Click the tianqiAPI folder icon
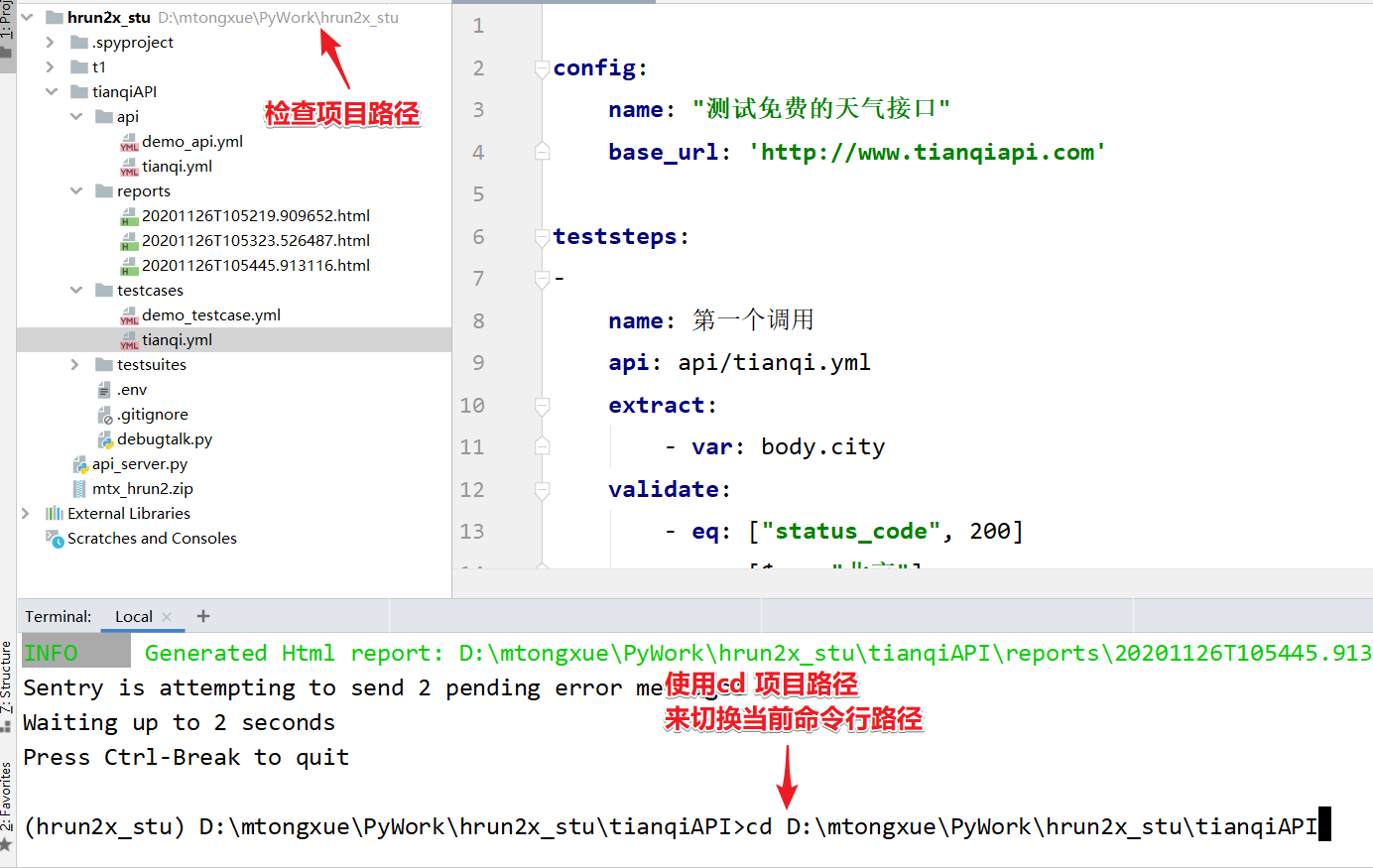Viewport: 1373px width, 868px height. (79, 92)
